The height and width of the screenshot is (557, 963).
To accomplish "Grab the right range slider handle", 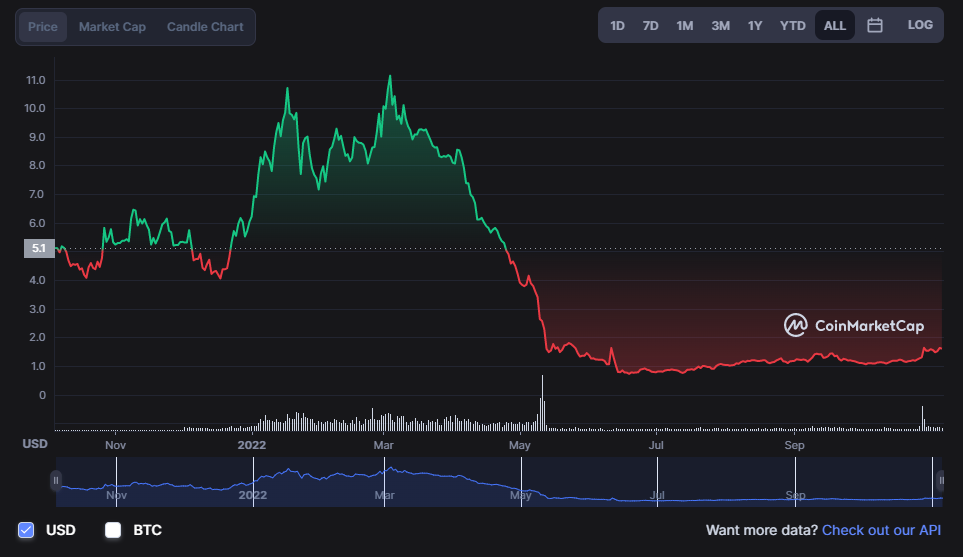I will (940, 481).
